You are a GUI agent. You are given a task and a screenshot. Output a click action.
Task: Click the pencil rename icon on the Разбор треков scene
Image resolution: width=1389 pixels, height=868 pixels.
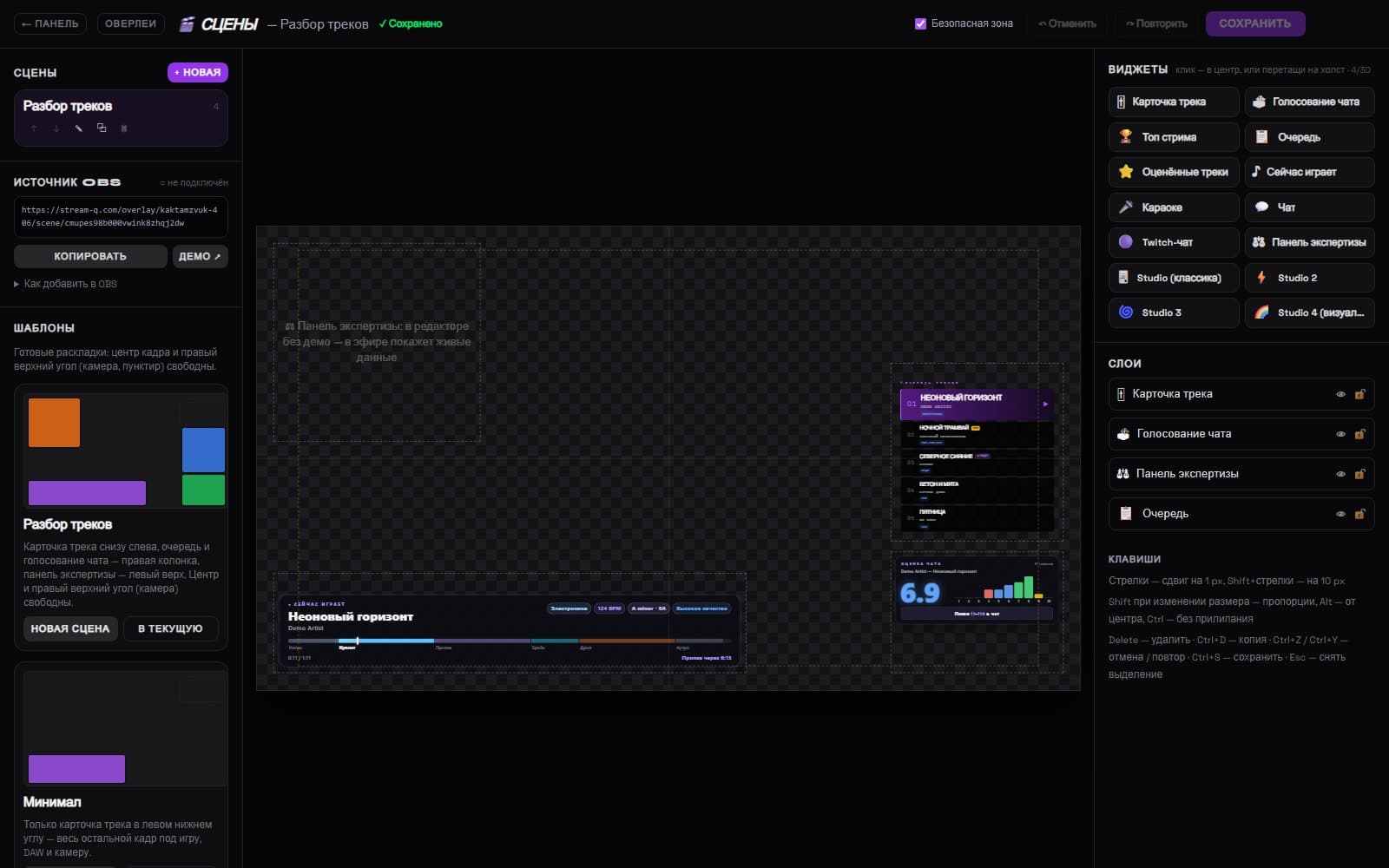click(x=79, y=128)
